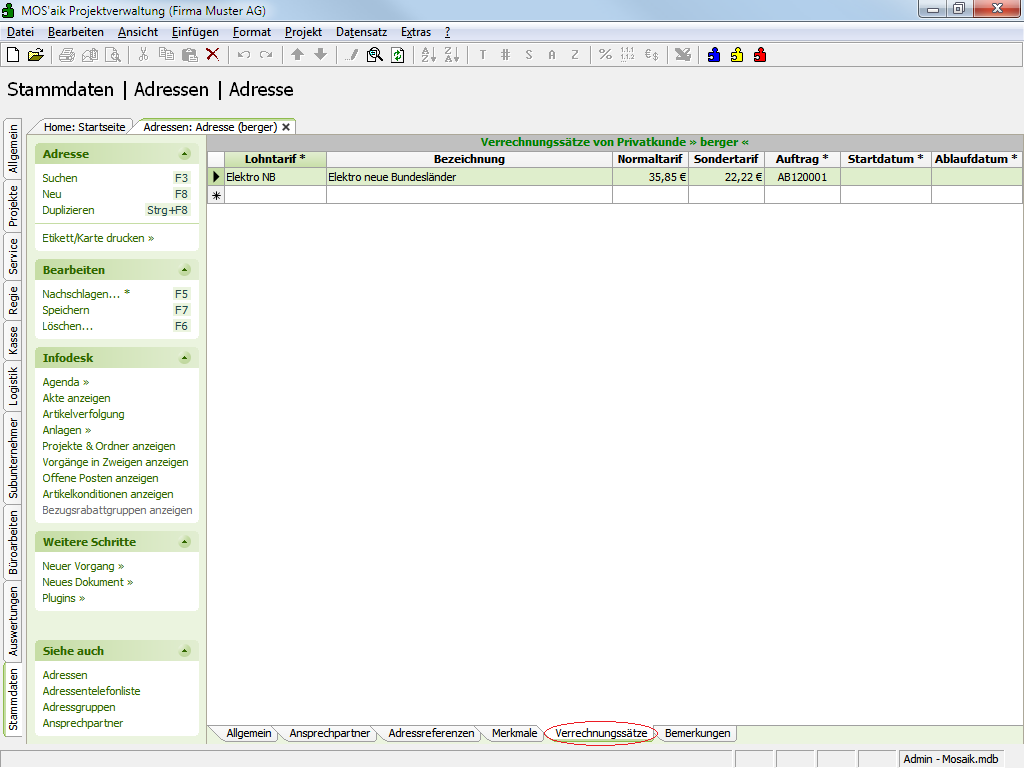Click the scissors cut icon

pyautogui.click(x=144, y=55)
